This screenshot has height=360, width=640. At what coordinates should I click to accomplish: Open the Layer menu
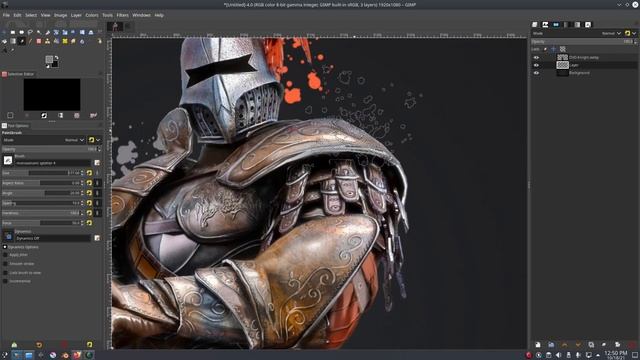[x=76, y=15]
